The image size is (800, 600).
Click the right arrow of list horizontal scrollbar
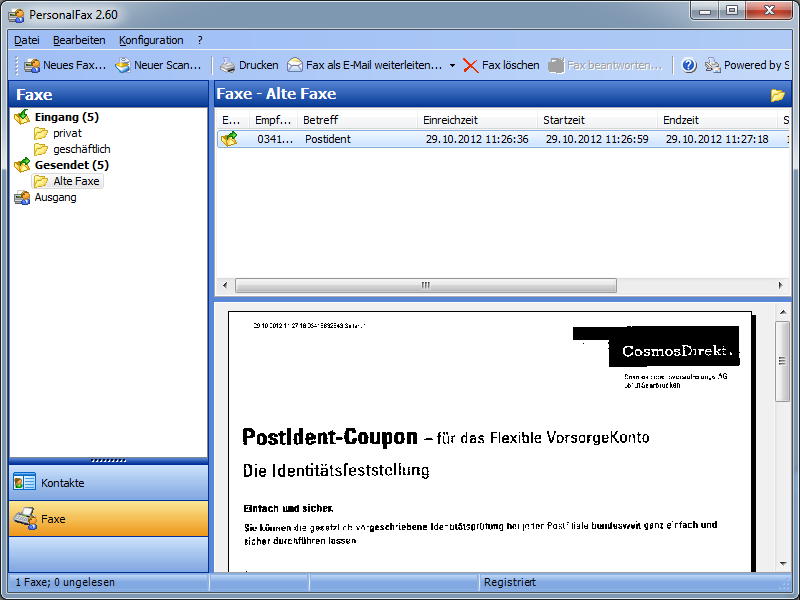pyautogui.click(x=780, y=285)
